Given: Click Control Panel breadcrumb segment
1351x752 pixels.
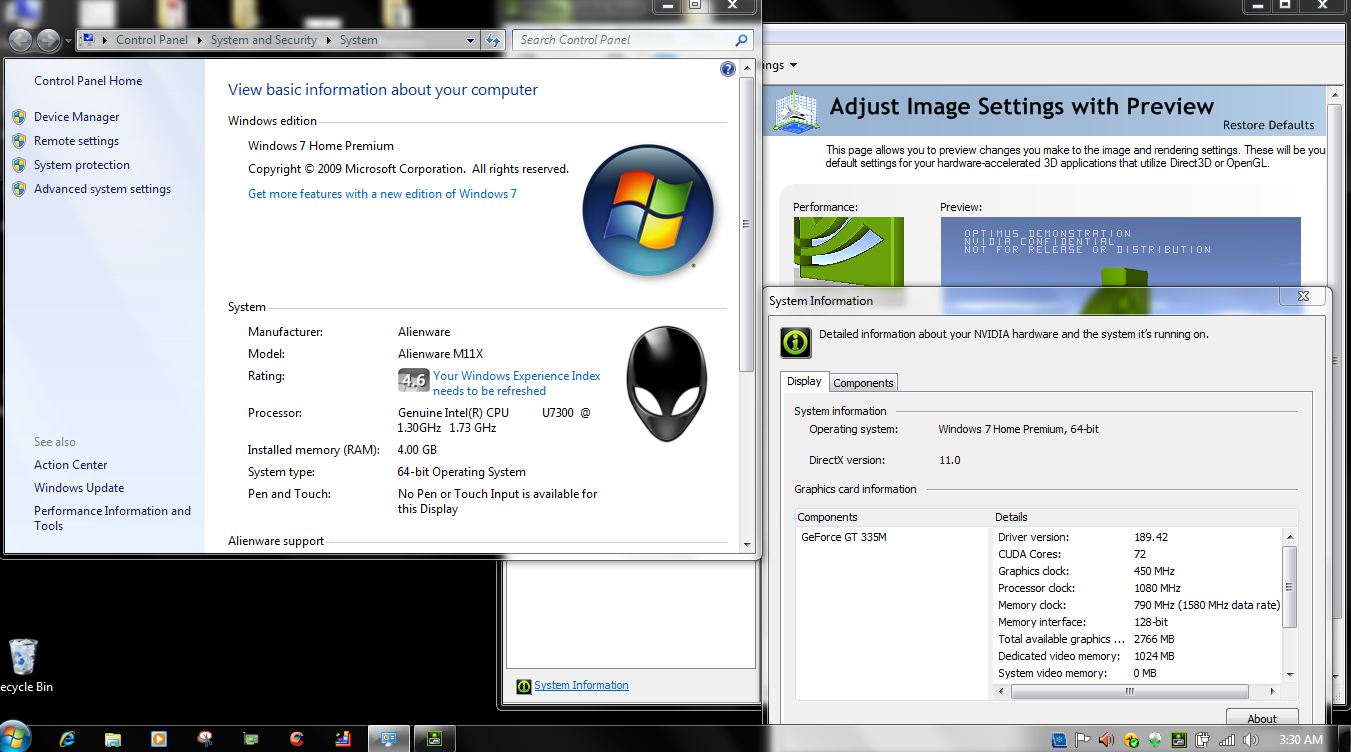Looking at the screenshot, I should (151, 40).
